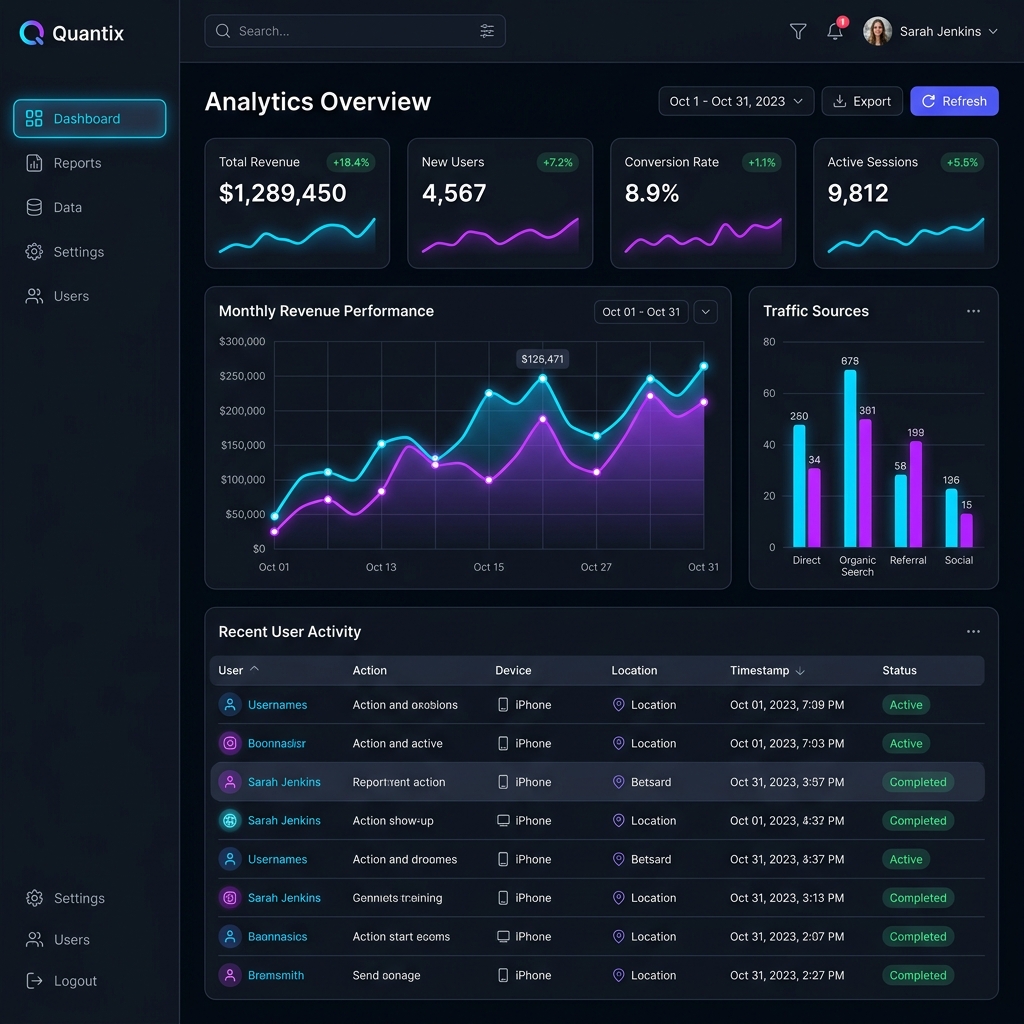The width and height of the screenshot is (1024, 1024).
Task: Open Traffic Sources more options menu
Action: pos(973,311)
